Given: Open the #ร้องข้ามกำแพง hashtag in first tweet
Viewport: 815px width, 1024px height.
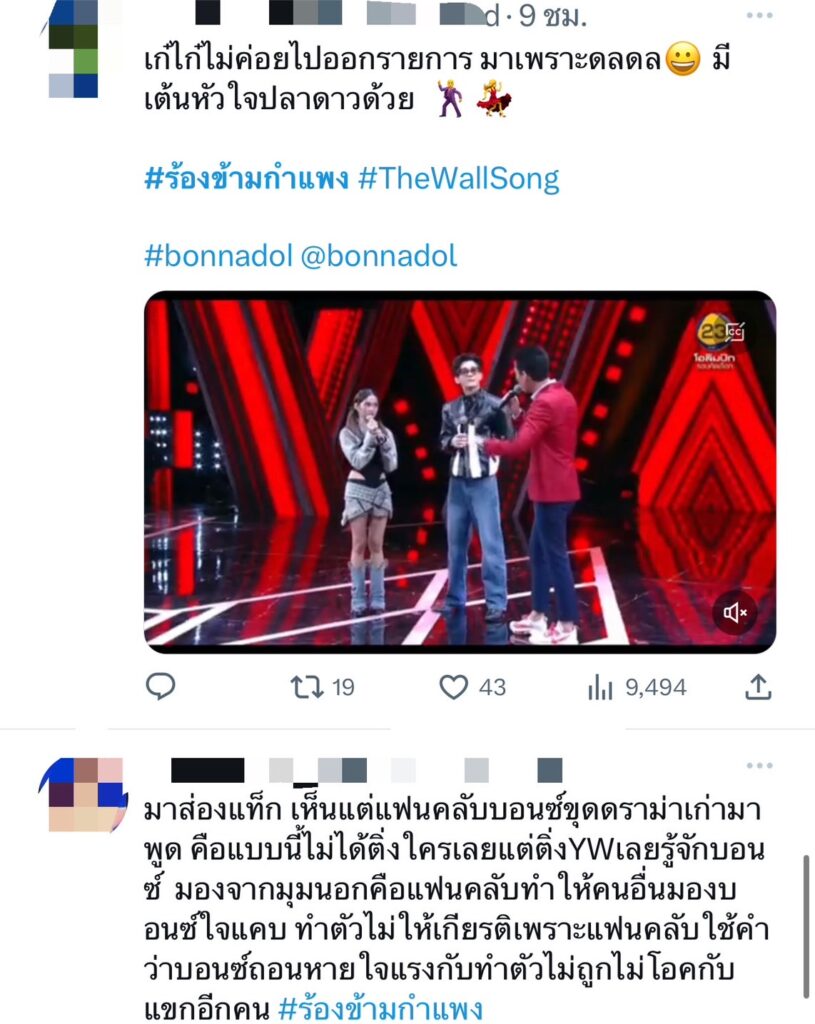Looking at the screenshot, I should click(x=246, y=178).
